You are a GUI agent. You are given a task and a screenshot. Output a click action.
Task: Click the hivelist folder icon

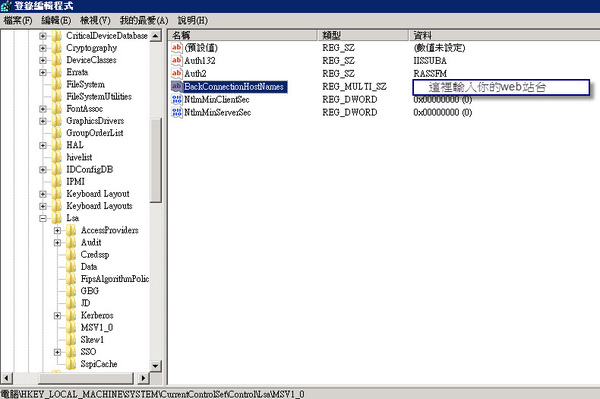(x=57, y=158)
